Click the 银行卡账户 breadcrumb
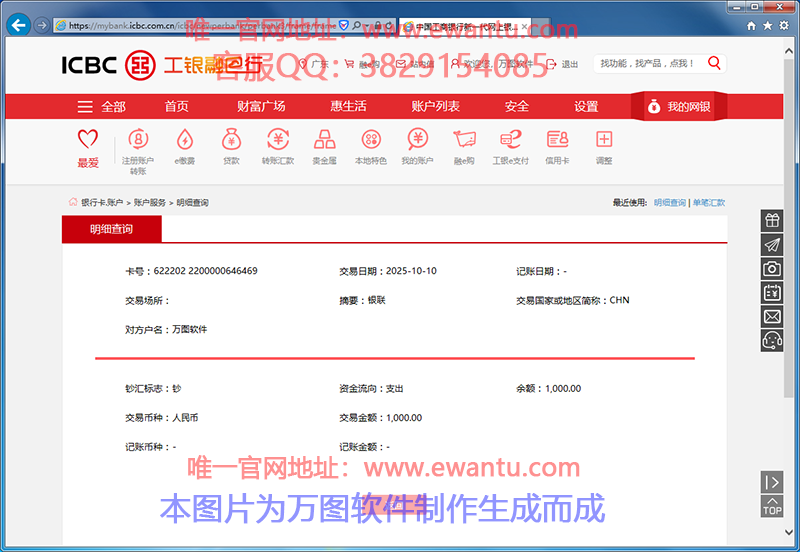Screen dimensions: 800x552 click(x=102, y=203)
